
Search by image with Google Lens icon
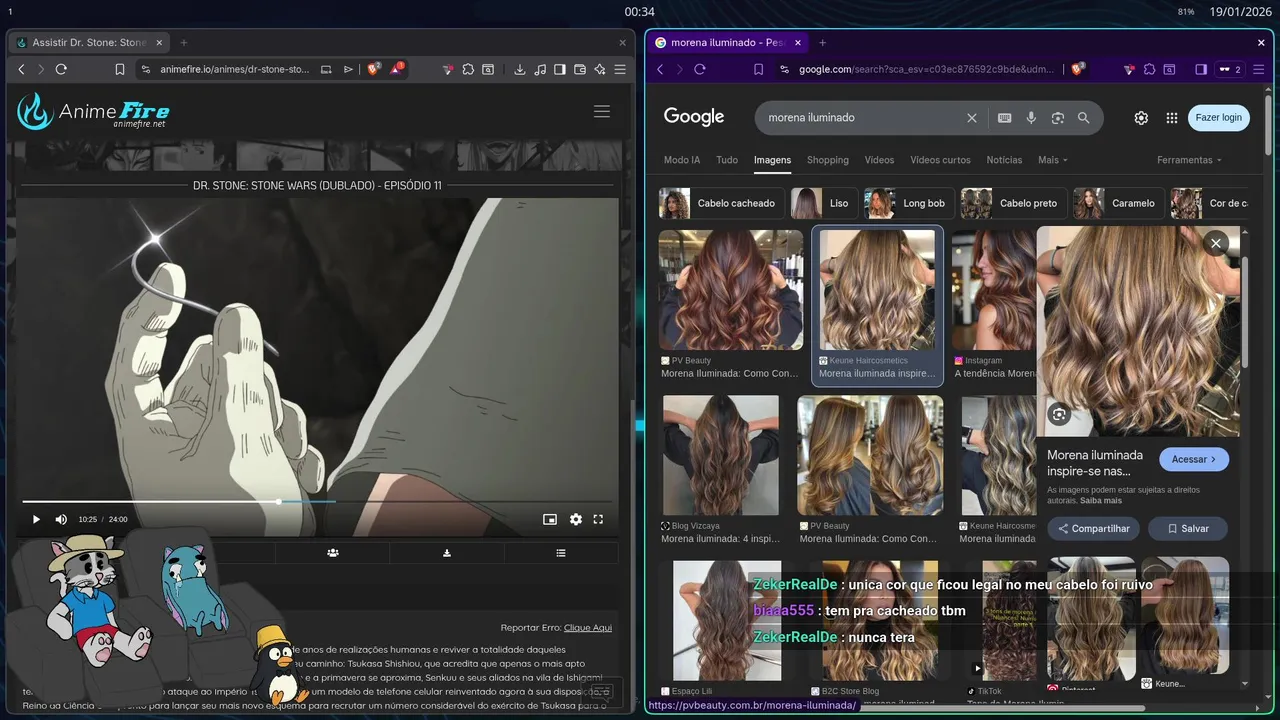coord(1057,117)
